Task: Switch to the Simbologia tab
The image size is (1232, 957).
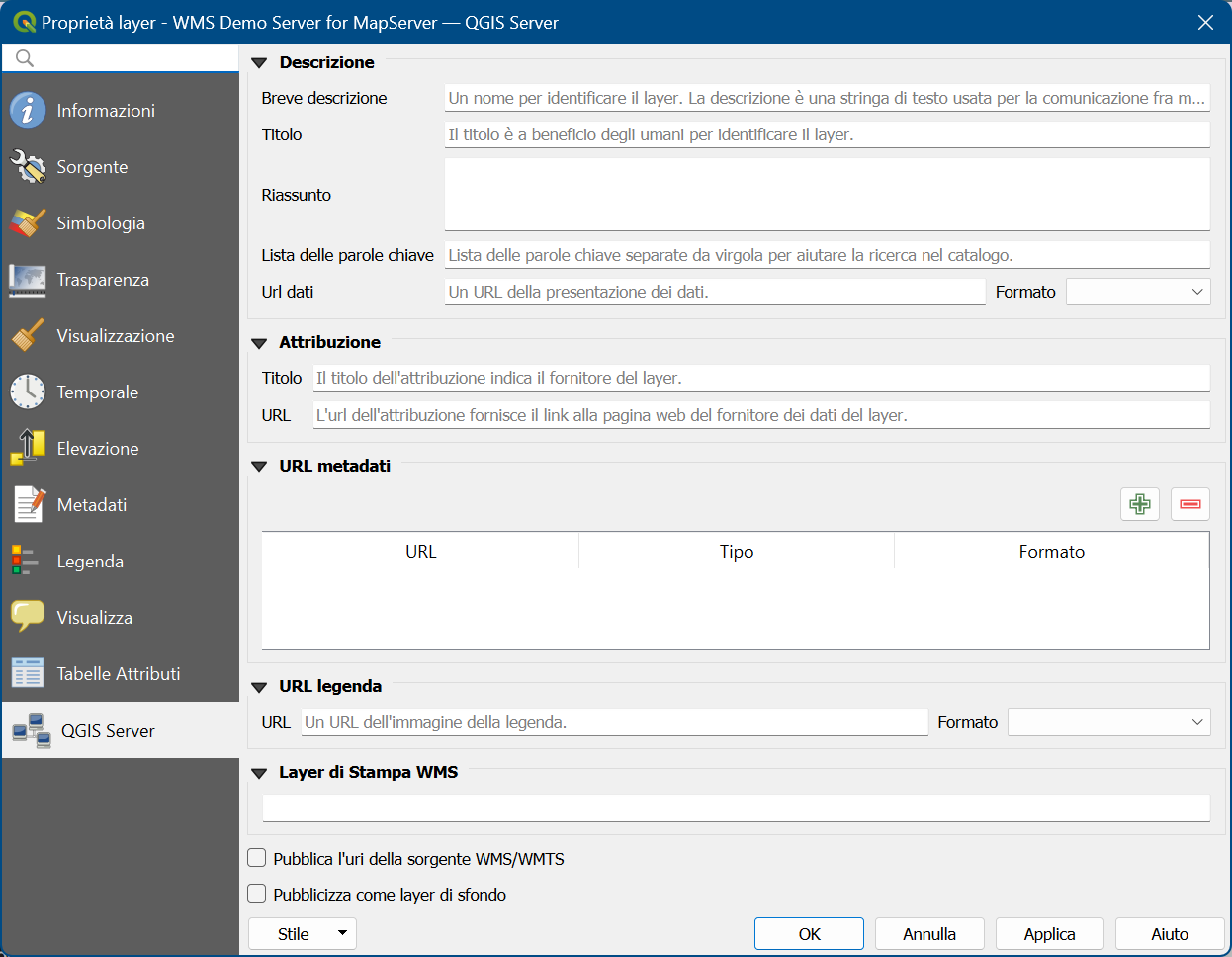Action: (x=121, y=222)
